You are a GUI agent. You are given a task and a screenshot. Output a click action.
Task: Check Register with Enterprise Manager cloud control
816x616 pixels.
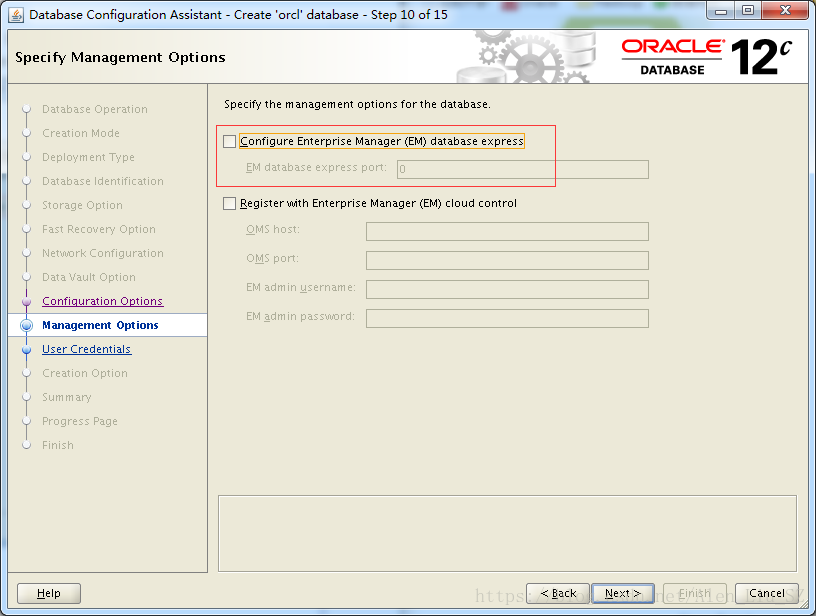tap(230, 203)
